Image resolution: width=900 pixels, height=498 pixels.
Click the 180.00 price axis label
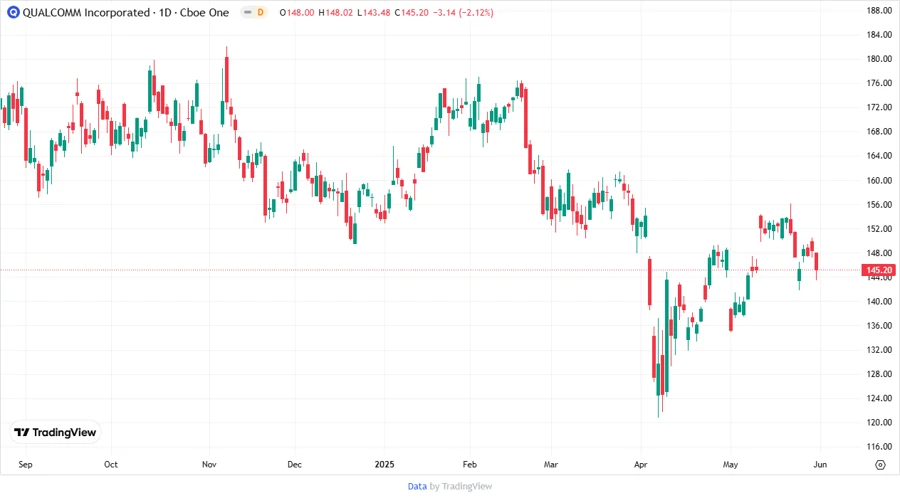879,59
